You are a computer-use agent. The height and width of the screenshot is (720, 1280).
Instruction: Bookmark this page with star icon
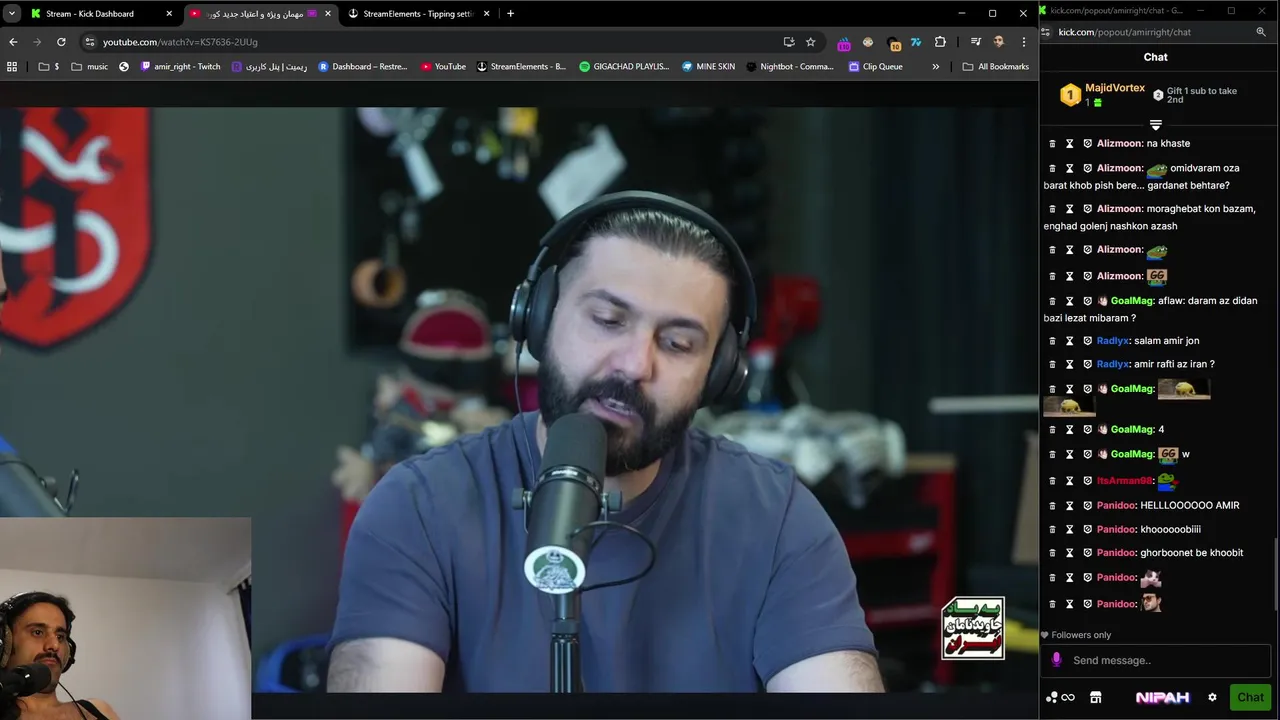click(811, 42)
